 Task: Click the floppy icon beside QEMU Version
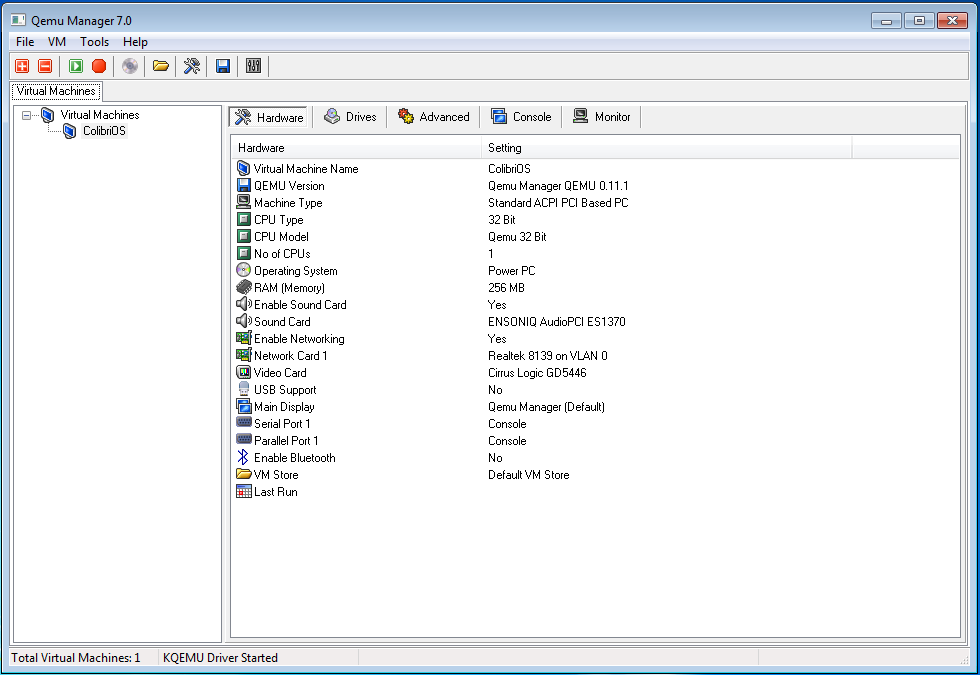click(244, 185)
